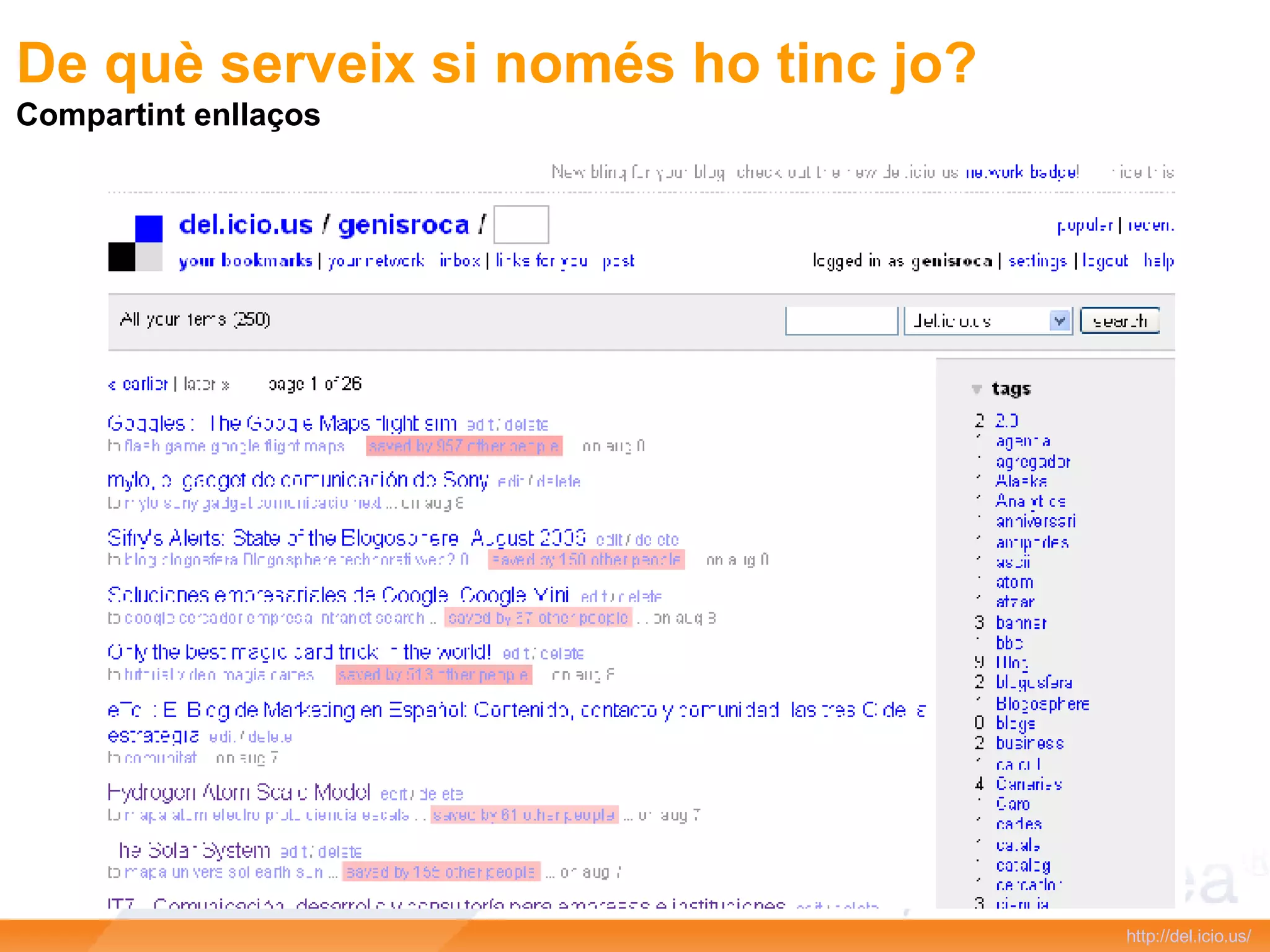Open settings link

[x=1037, y=261]
